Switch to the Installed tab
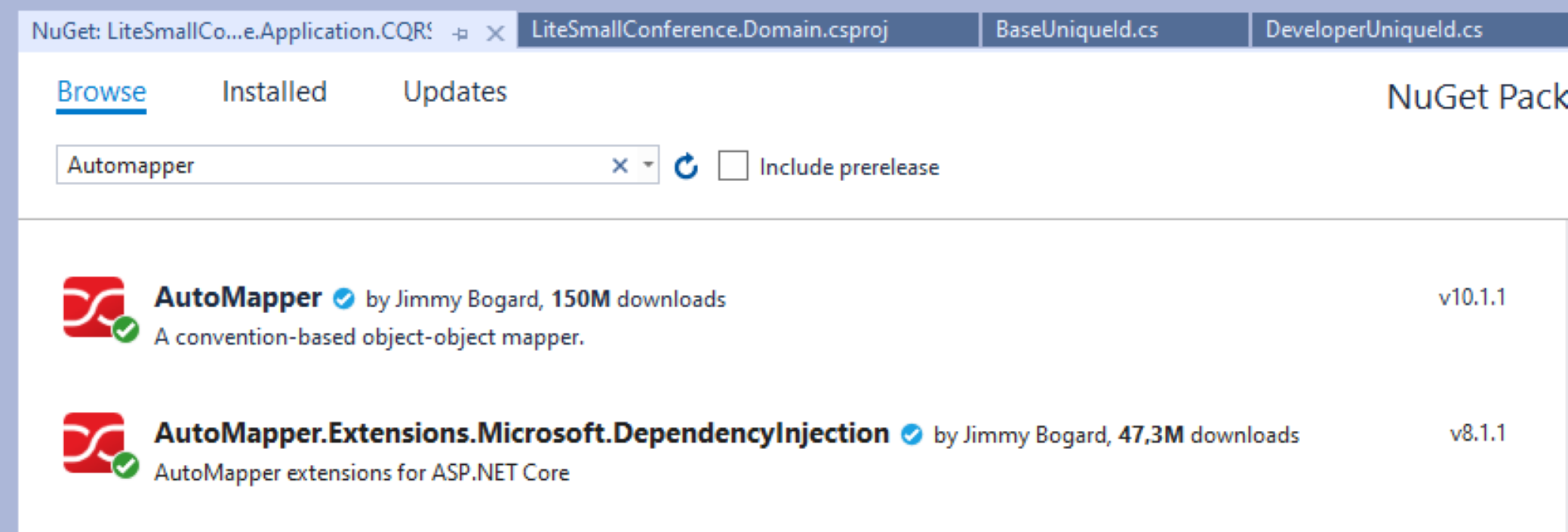The height and width of the screenshot is (532, 1568). coord(274,92)
